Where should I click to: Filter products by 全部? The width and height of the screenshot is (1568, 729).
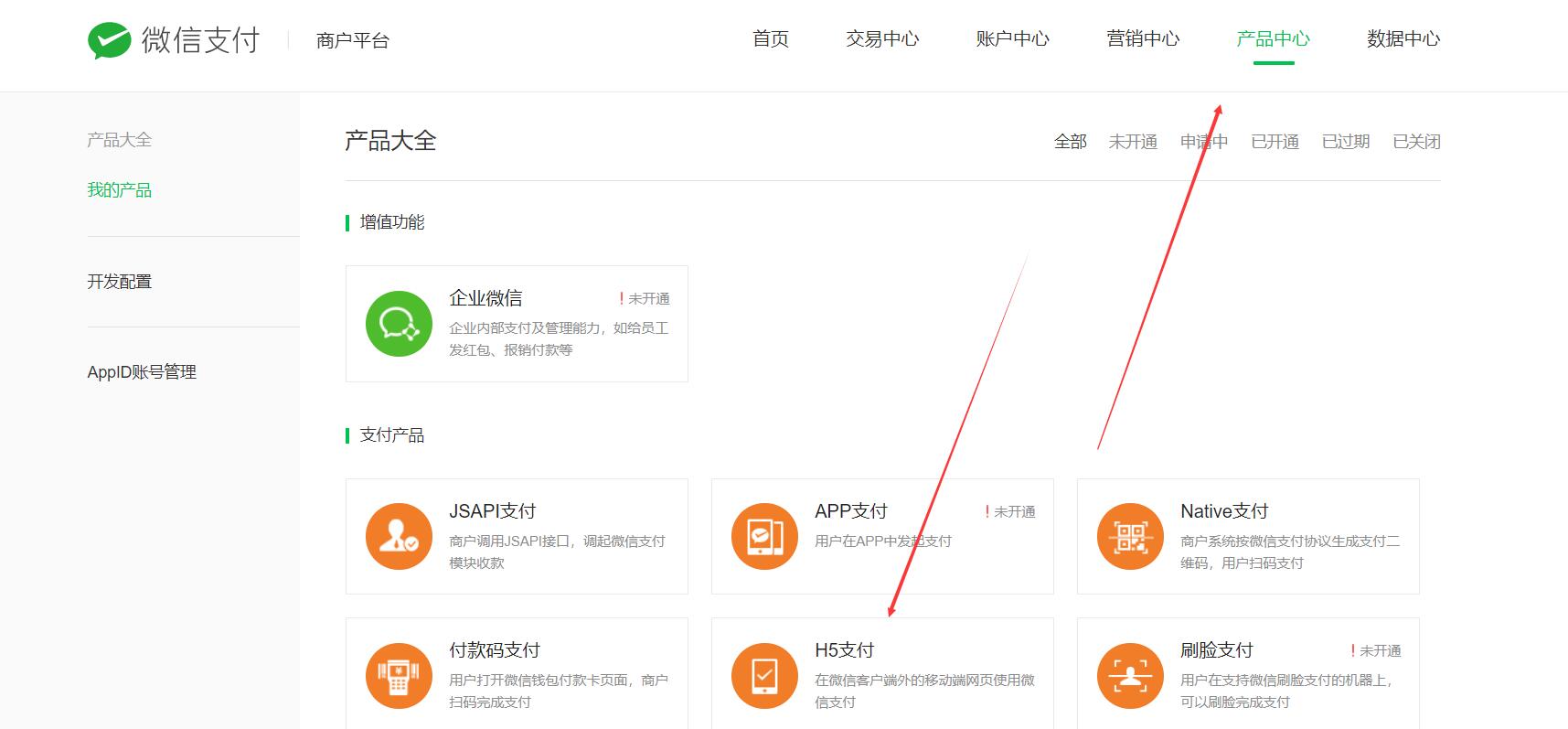[1071, 142]
